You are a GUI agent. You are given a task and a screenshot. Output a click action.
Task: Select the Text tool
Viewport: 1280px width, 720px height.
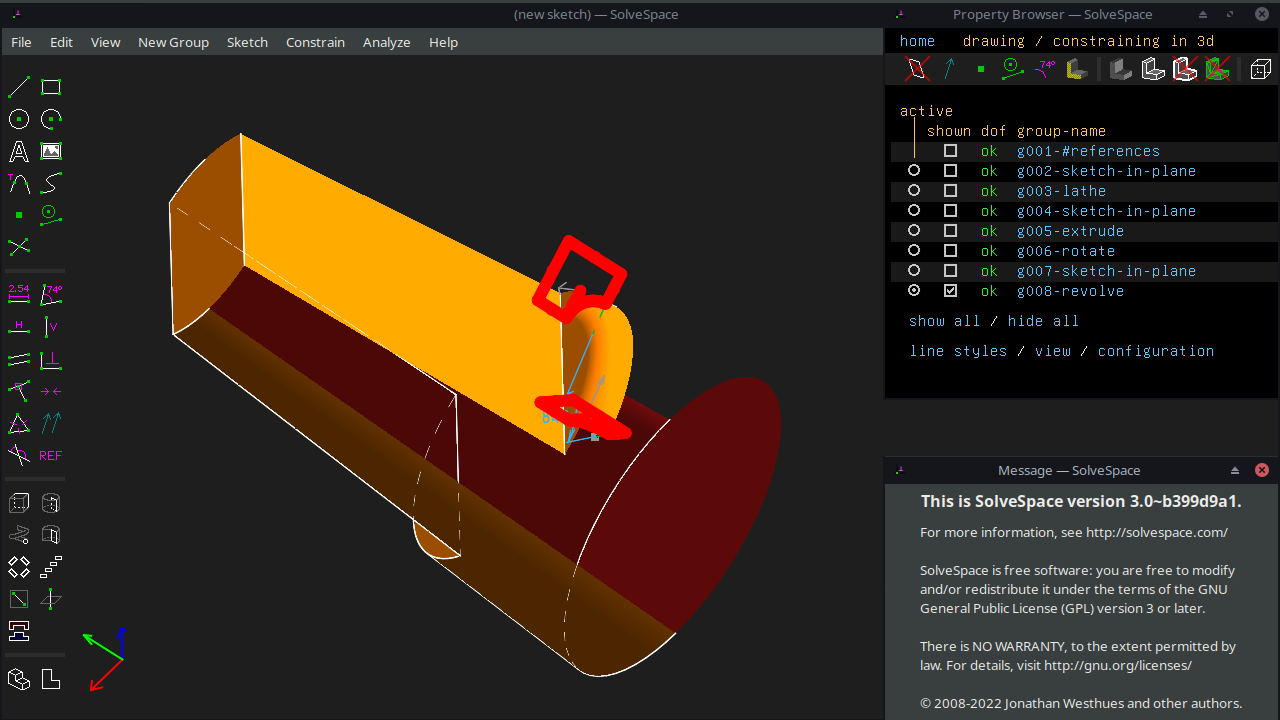point(18,151)
